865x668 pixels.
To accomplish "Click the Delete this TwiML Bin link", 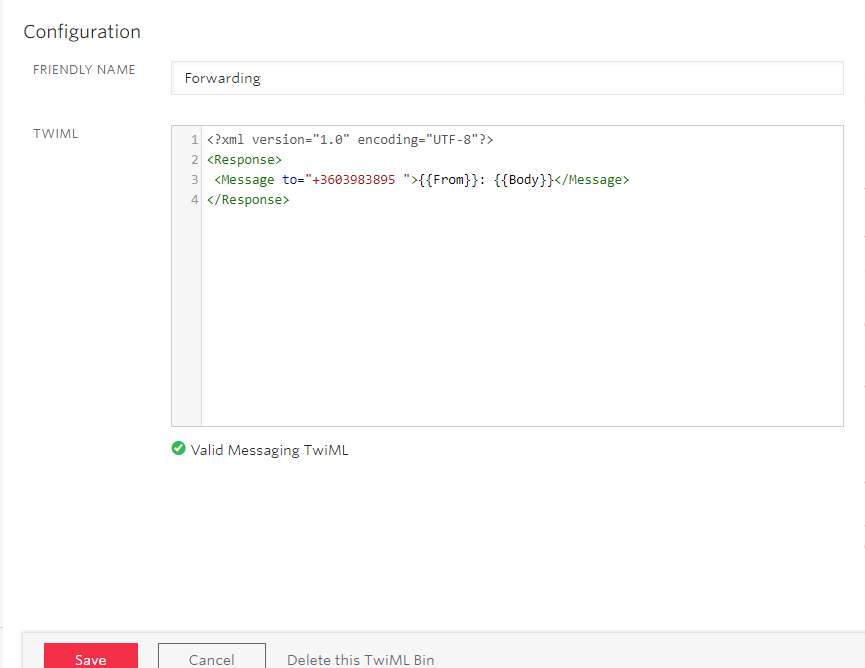I will coord(360,659).
